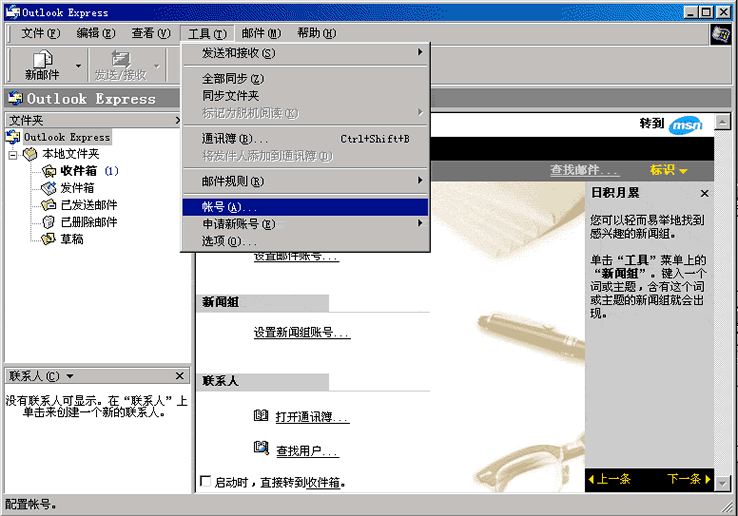The image size is (738, 516).
Task: Select 选项(O)... from the Tools menu
Action: point(305,241)
